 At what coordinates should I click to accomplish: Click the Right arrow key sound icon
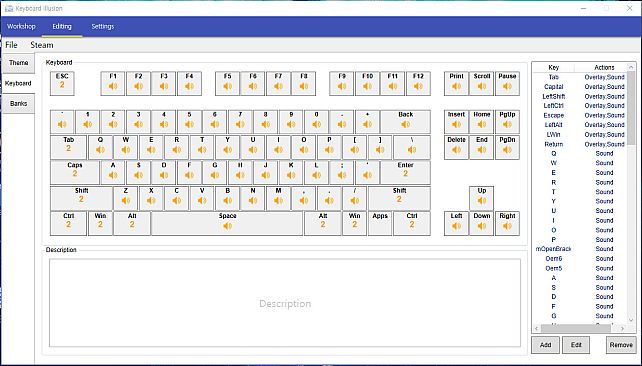pos(507,226)
